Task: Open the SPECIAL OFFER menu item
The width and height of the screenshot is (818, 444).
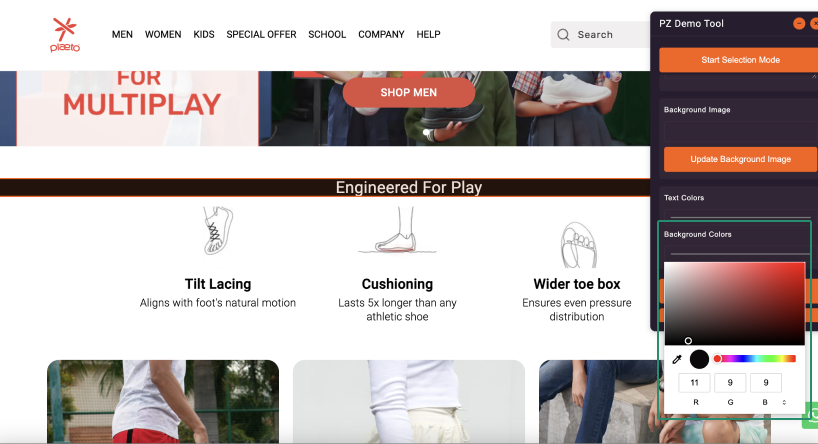Action: pos(261,34)
